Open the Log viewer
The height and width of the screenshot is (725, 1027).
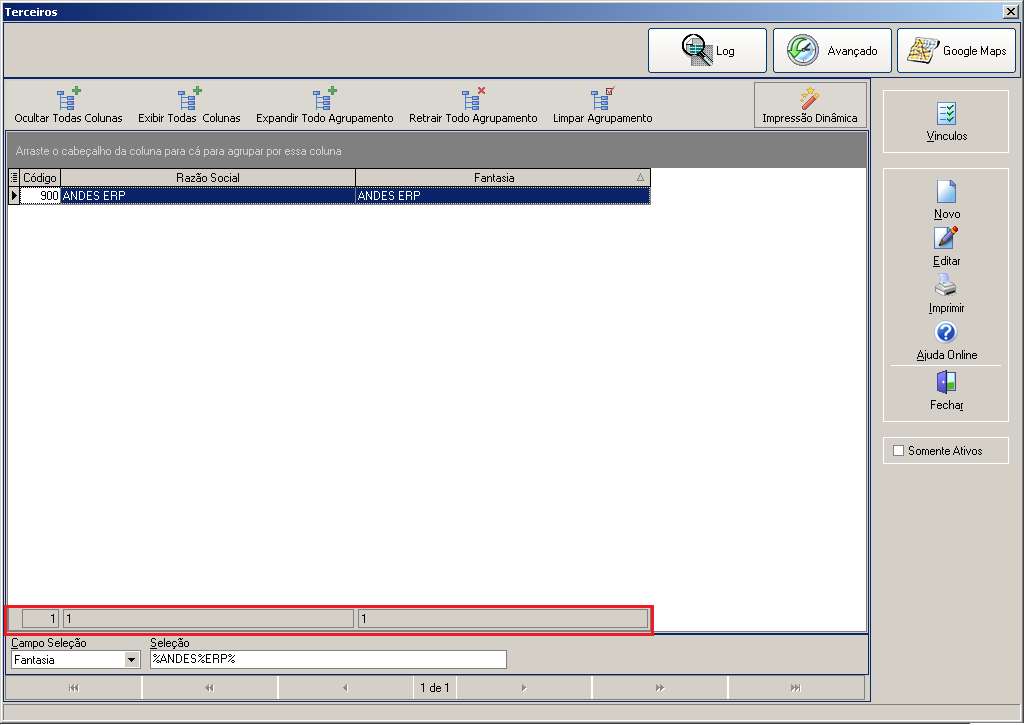pyautogui.click(x=707, y=50)
